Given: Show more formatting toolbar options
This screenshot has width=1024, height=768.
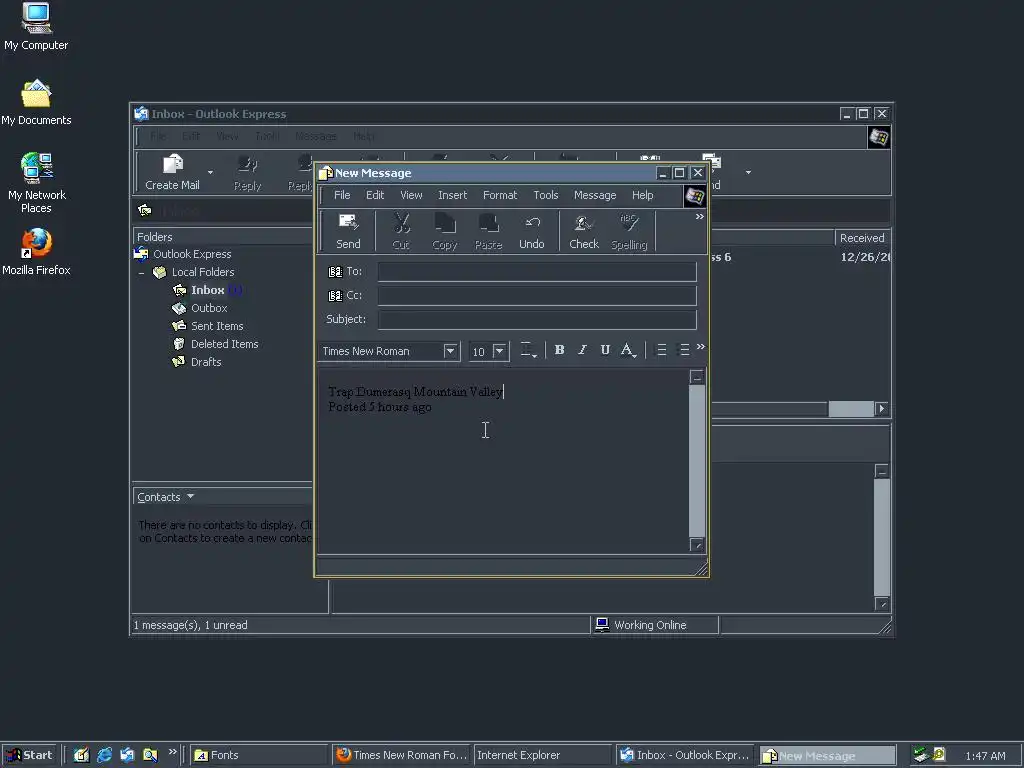Looking at the screenshot, I should tap(701, 347).
